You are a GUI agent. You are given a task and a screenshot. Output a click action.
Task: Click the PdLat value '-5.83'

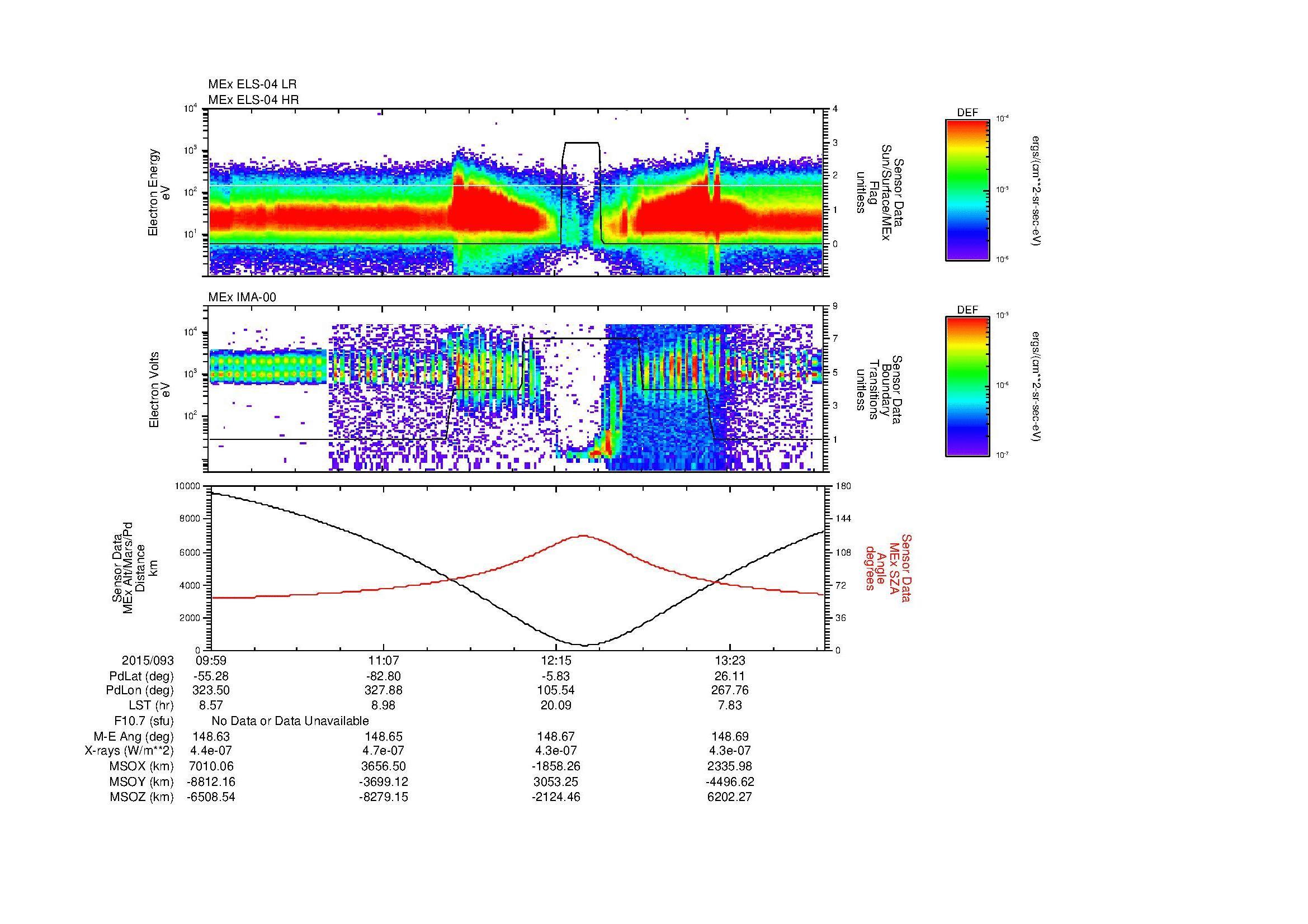pyautogui.click(x=556, y=676)
